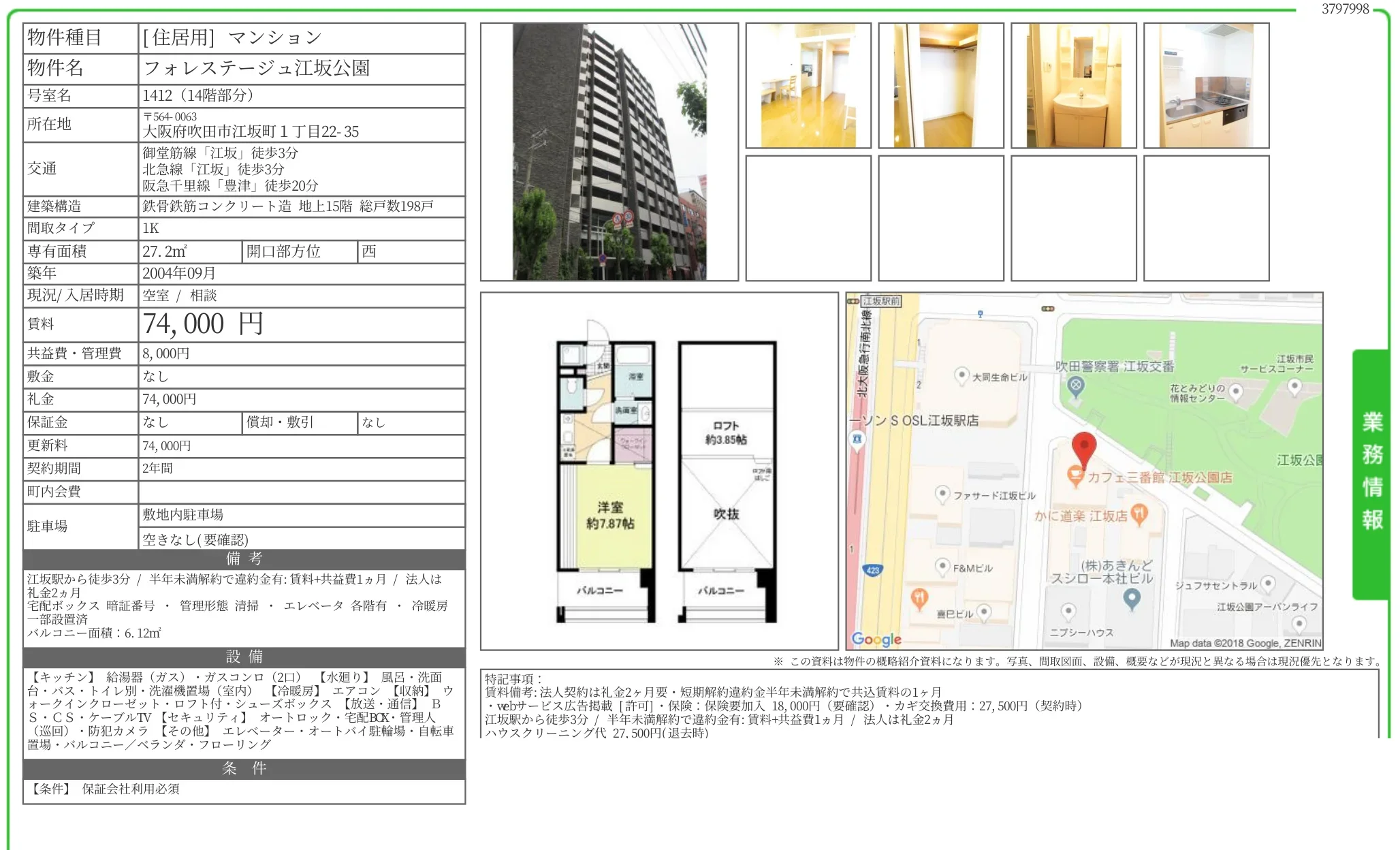Click the 大同生命ビル map pin
This screenshot has width=1400, height=850.
pos(961,375)
